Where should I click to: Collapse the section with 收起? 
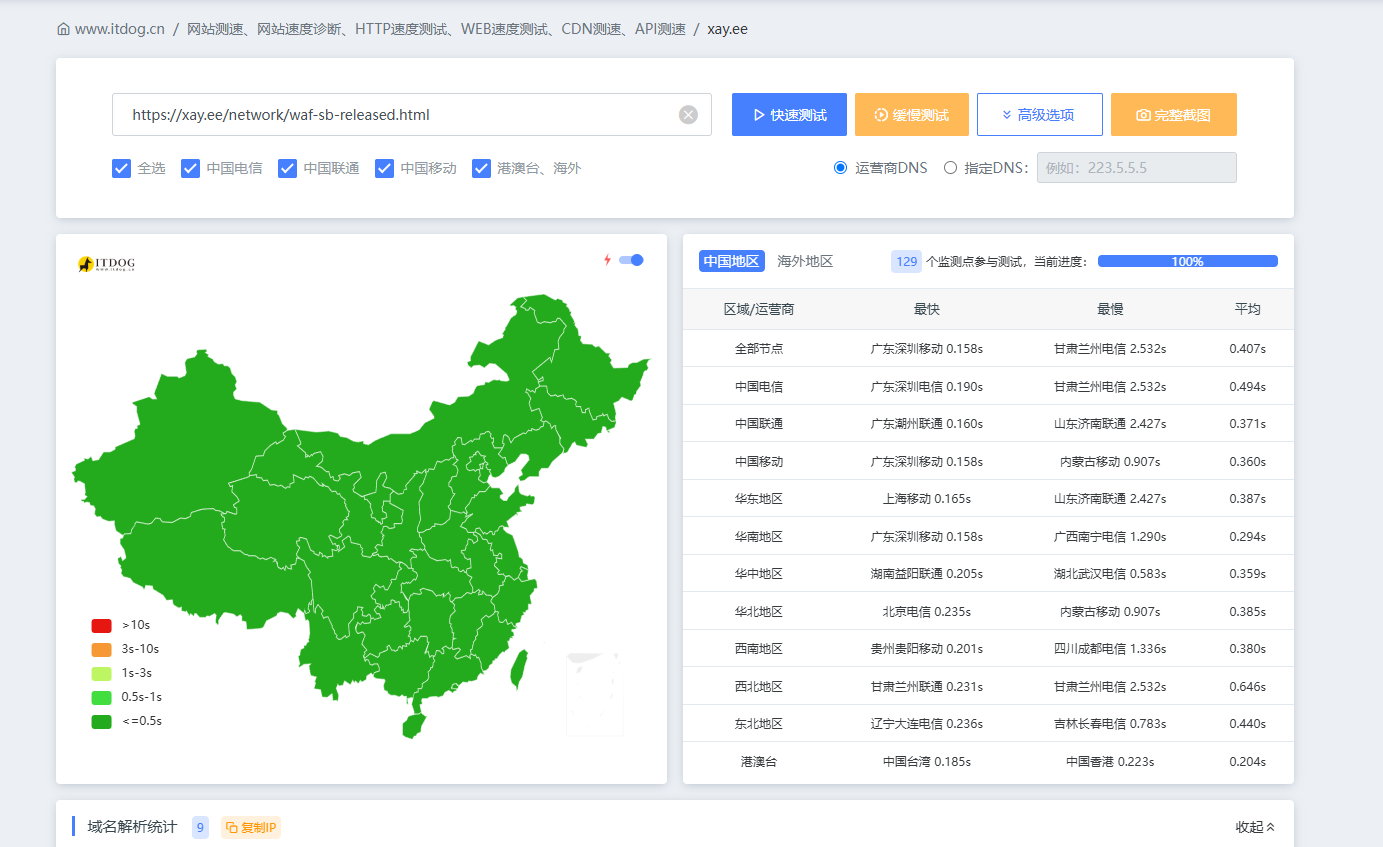1255,827
